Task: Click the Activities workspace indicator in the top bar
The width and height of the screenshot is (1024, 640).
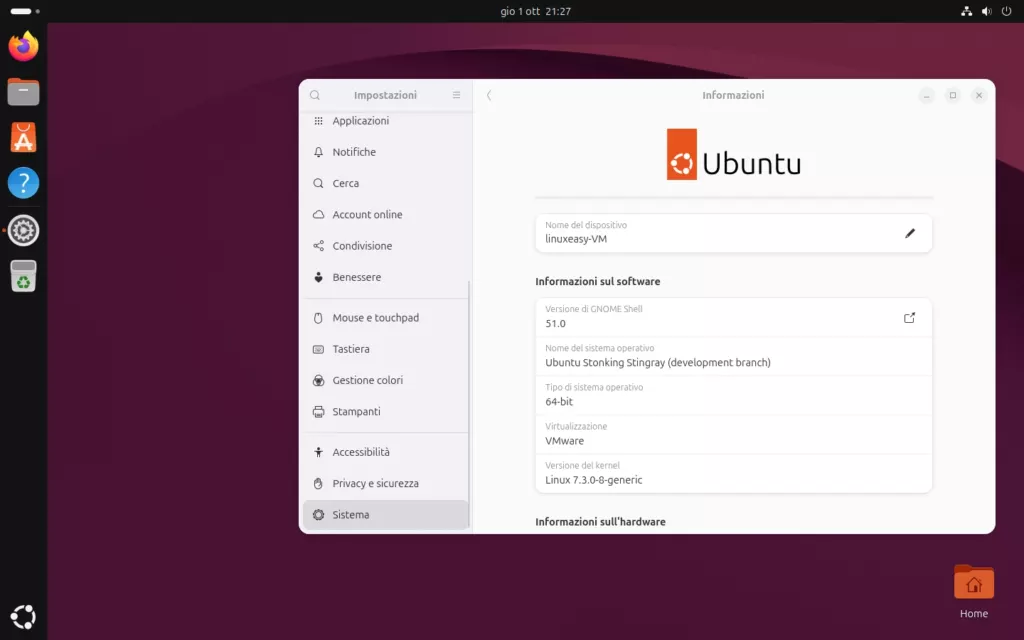Action: point(25,11)
